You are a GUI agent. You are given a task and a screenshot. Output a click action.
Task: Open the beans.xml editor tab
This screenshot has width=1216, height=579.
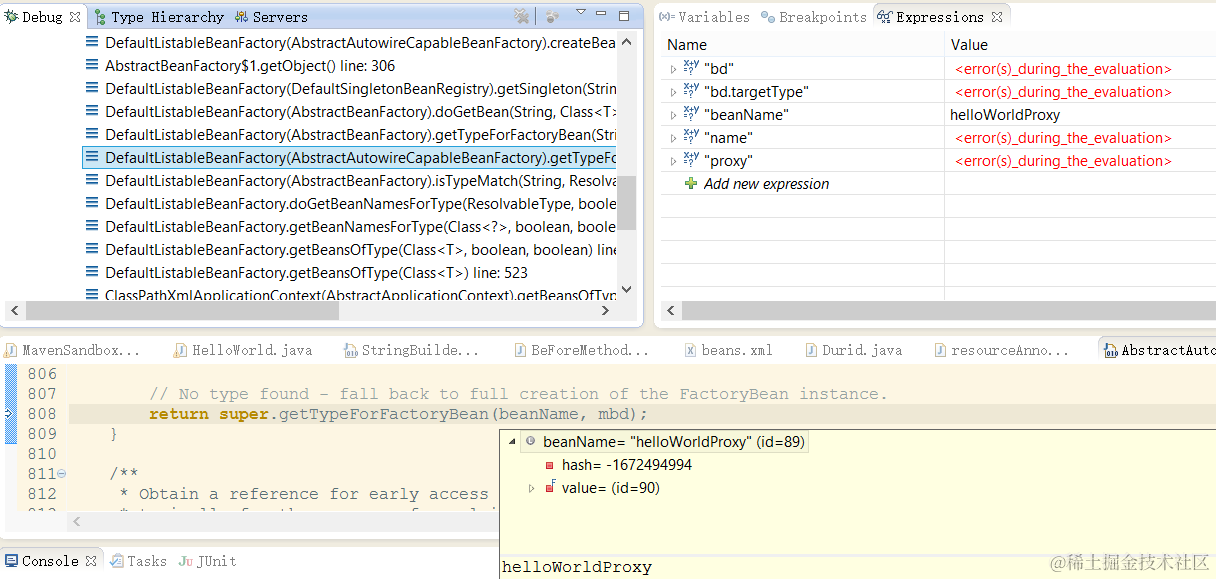729,350
